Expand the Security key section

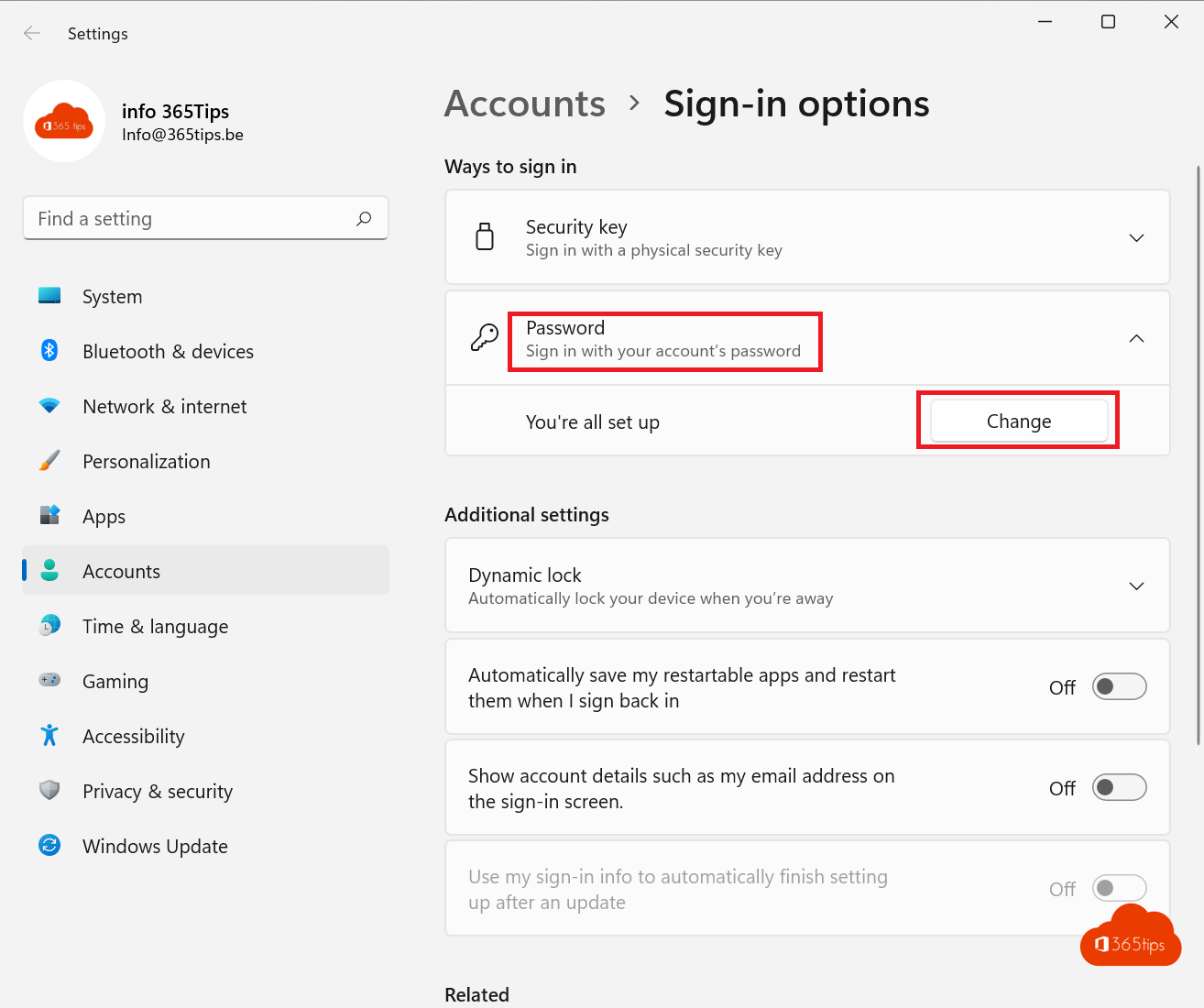coord(1136,238)
